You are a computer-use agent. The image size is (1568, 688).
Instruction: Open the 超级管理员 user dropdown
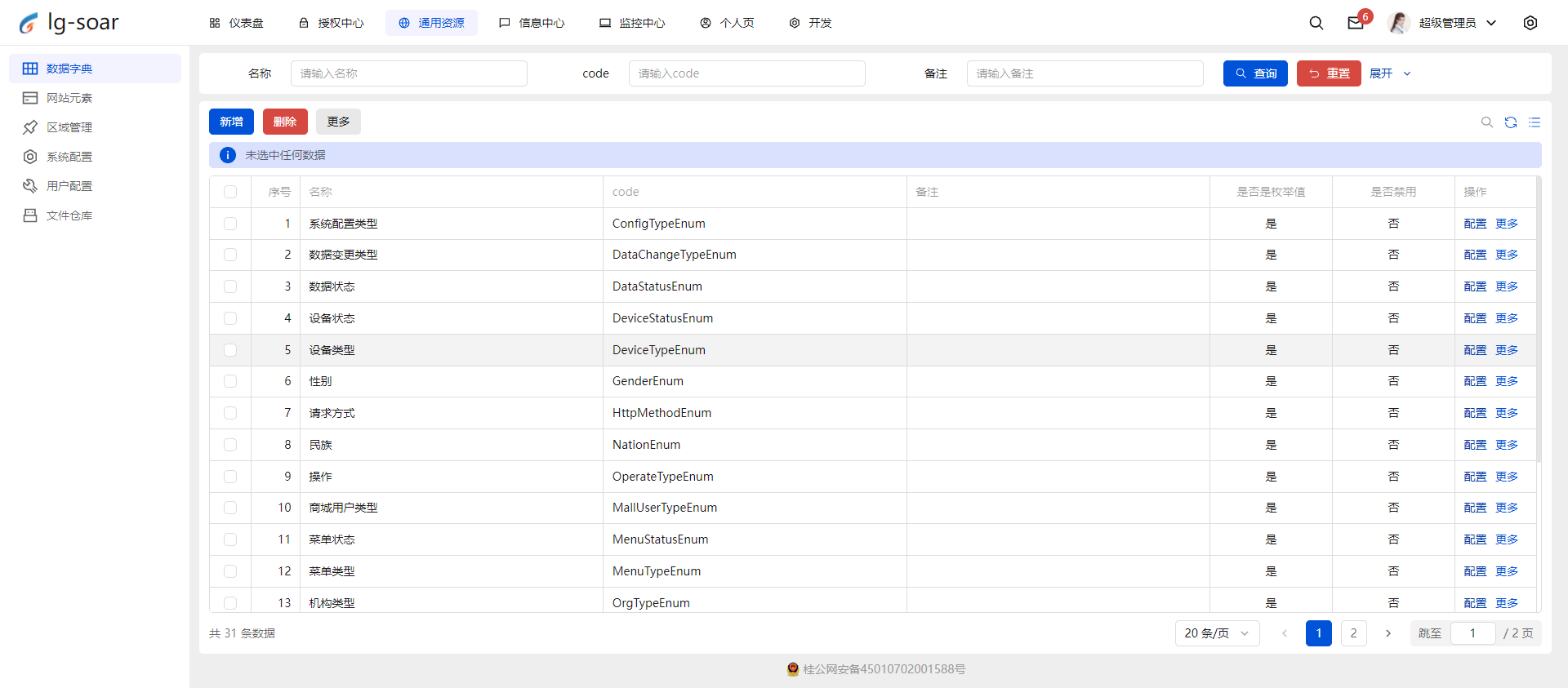tap(1457, 23)
